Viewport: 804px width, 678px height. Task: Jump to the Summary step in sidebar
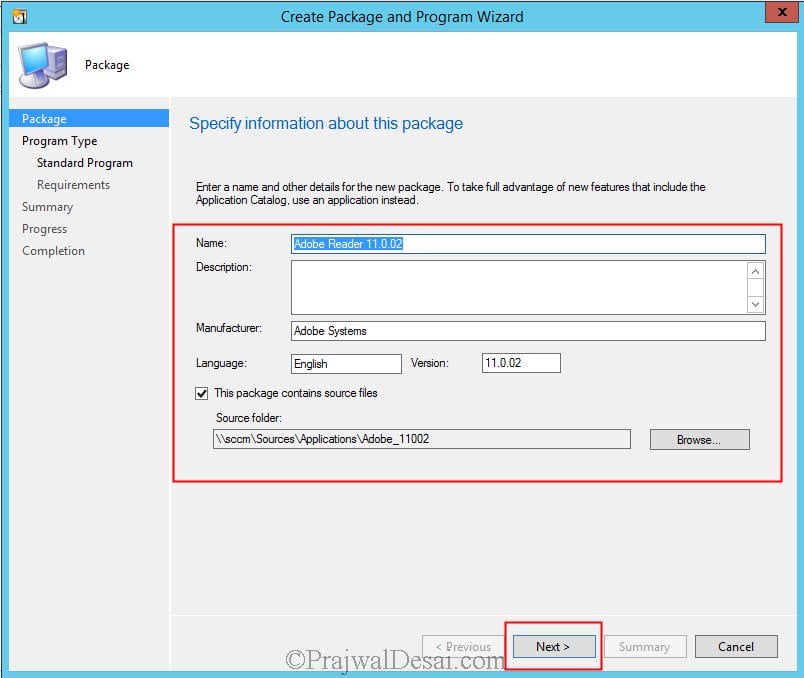pyautogui.click(x=47, y=207)
